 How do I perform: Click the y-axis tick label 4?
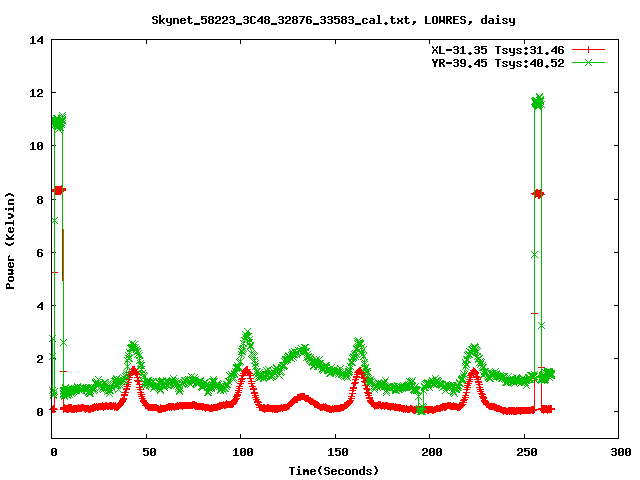tap(40, 306)
